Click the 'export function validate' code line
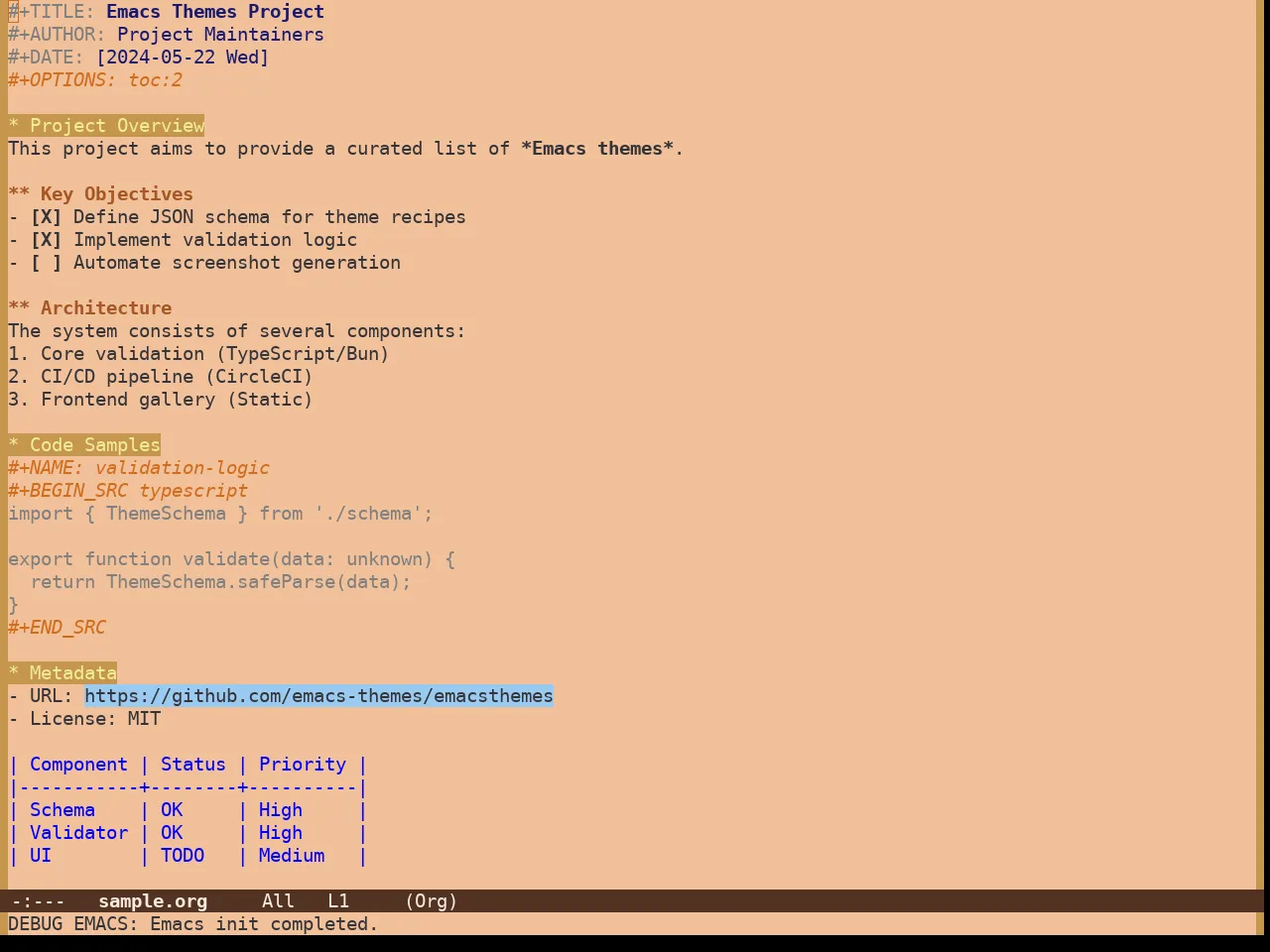1270x952 pixels. point(231,559)
